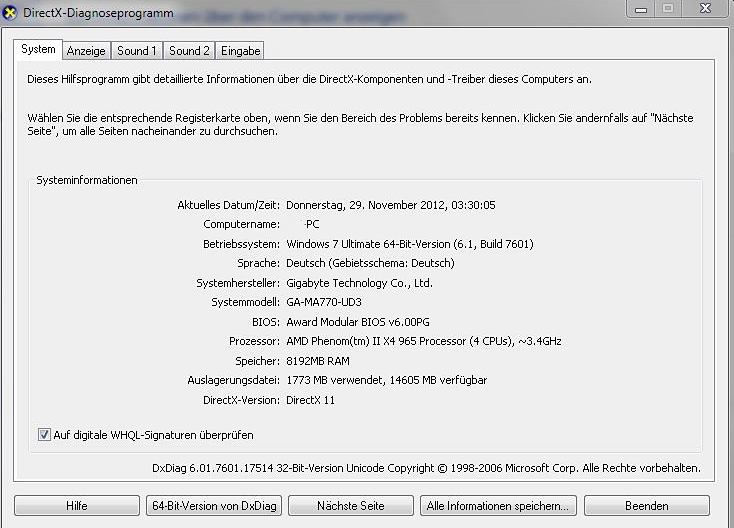
Task: Click 'Award Modular BIOS v6.00PG' text
Action: pyautogui.click(x=358, y=322)
